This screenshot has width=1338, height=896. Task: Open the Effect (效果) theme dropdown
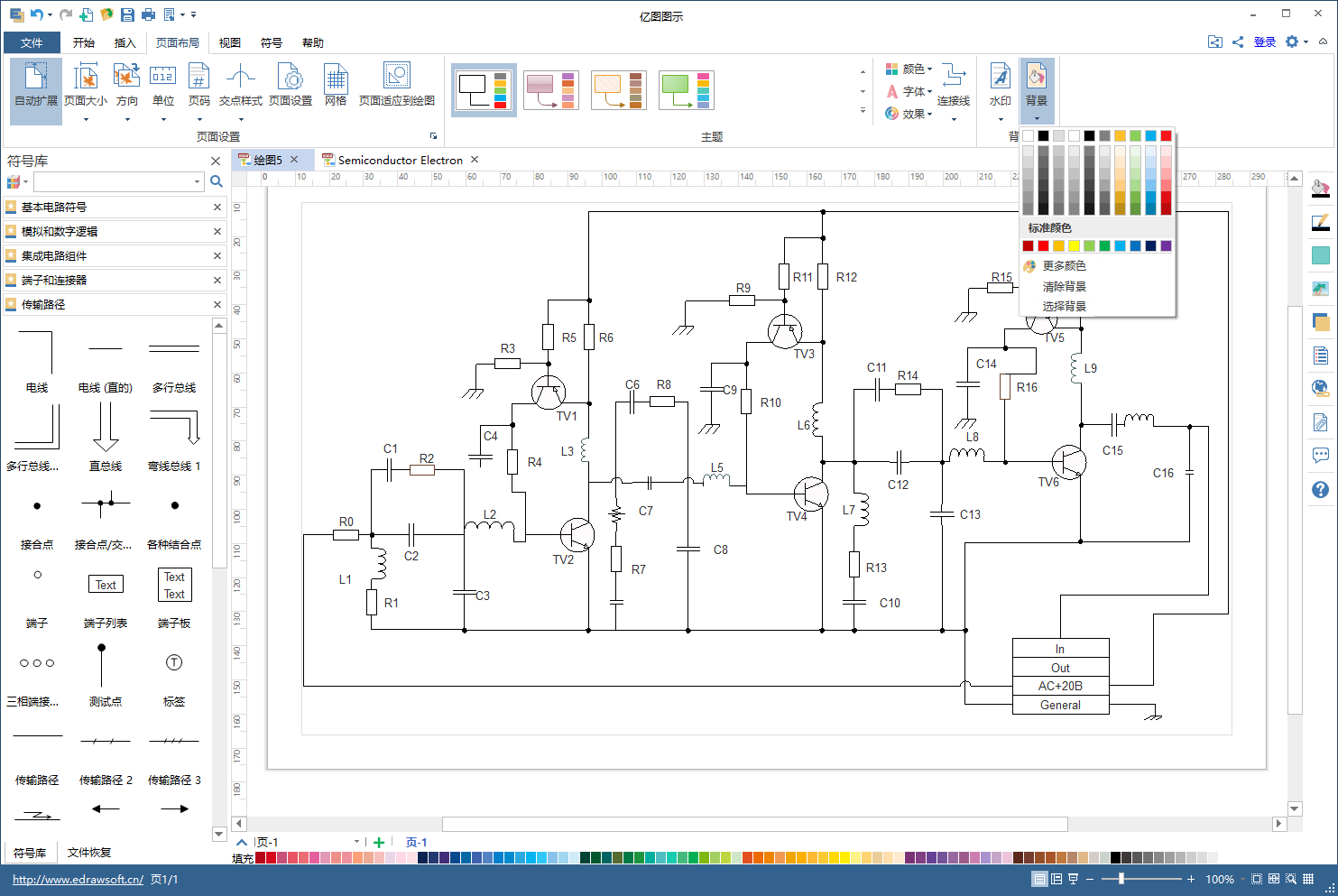coord(909,114)
